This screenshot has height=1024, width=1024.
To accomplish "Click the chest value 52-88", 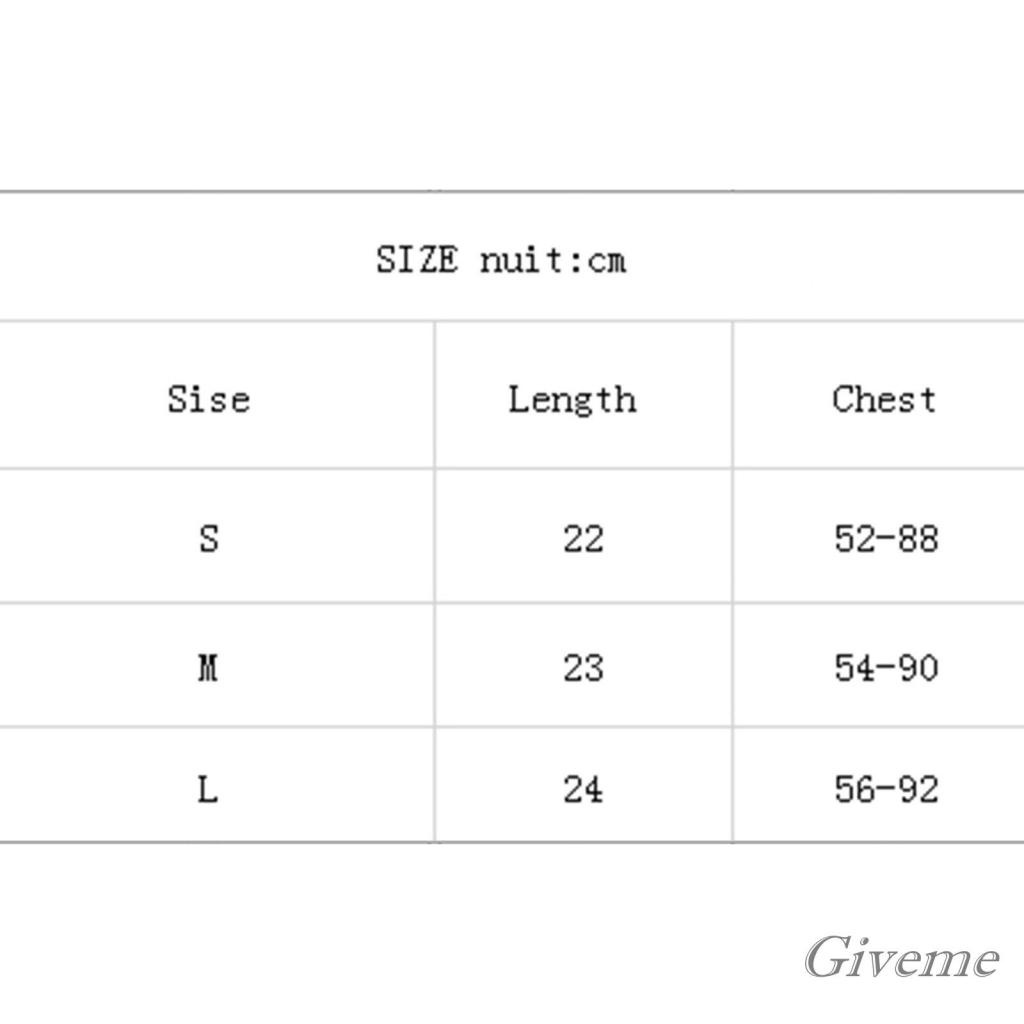I will point(886,539).
